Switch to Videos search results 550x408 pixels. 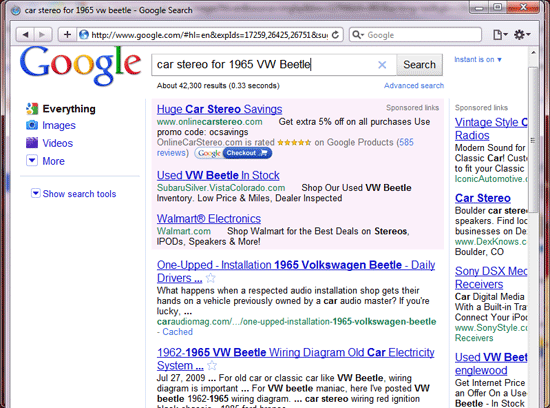pos(58,143)
